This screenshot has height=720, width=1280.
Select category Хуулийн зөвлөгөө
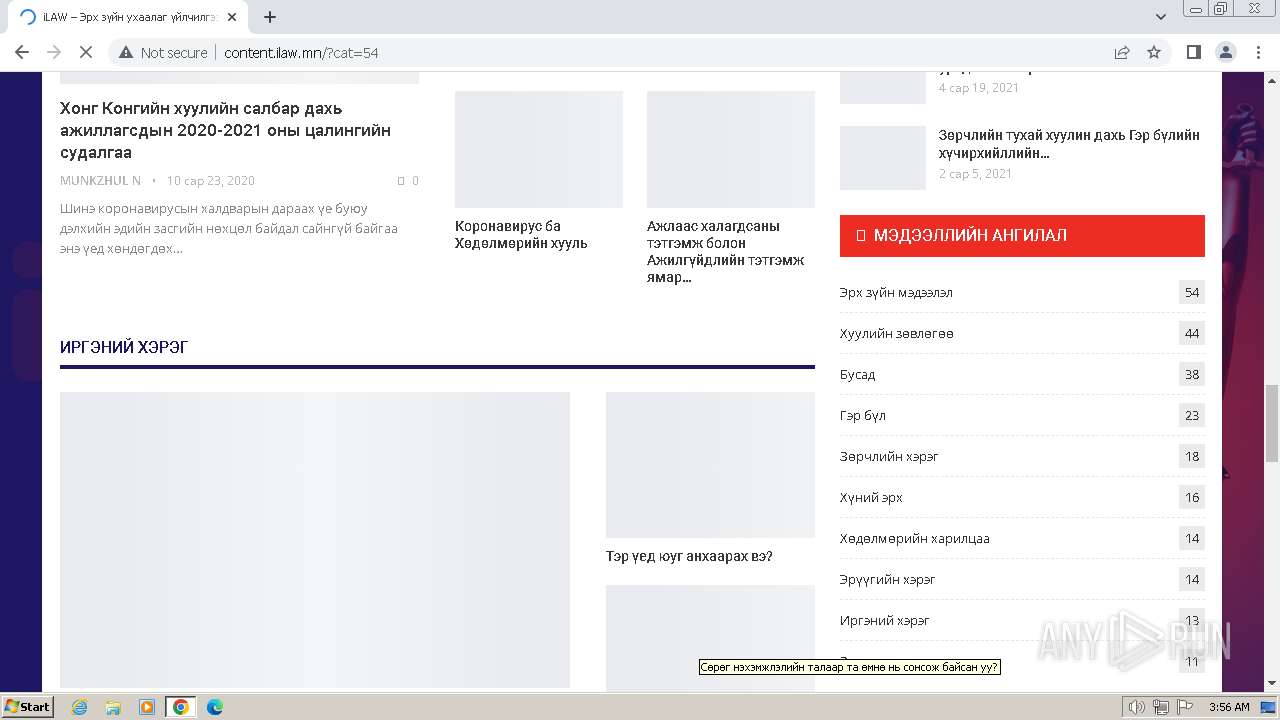coord(897,334)
